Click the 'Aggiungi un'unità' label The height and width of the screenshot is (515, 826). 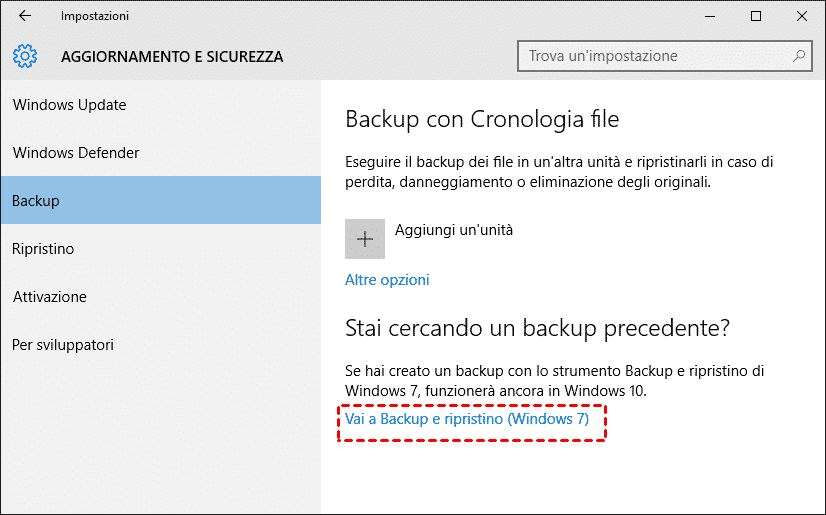(x=454, y=230)
